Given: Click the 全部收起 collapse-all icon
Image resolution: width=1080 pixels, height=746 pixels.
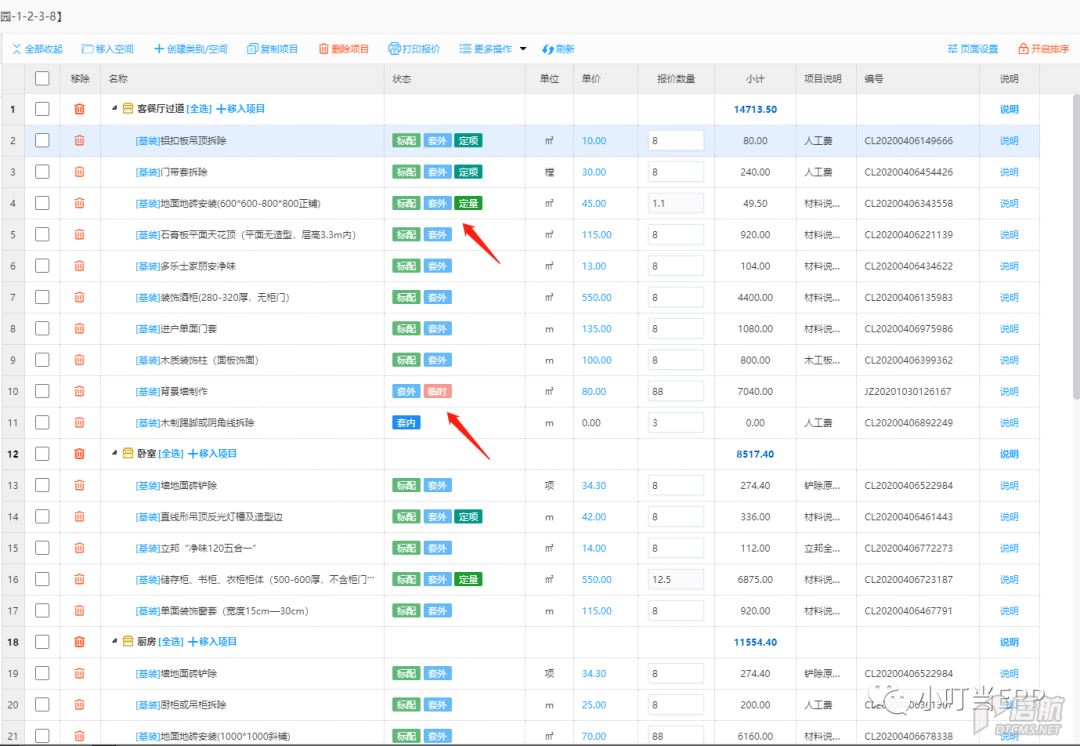Looking at the screenshot, I should [x=17, y=49].
